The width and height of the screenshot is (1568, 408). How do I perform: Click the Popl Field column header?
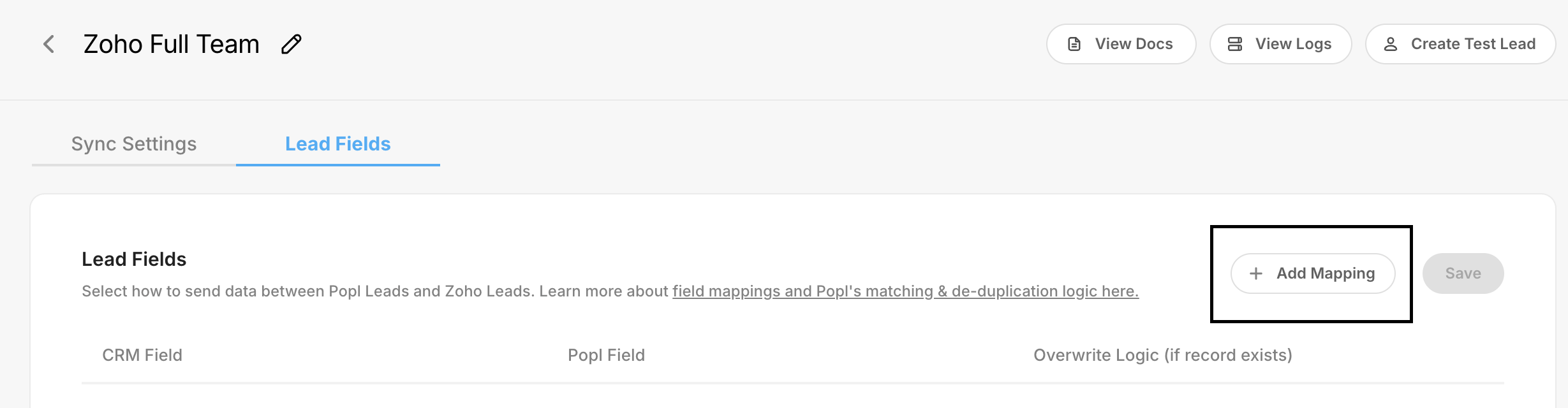pos(606,355)
